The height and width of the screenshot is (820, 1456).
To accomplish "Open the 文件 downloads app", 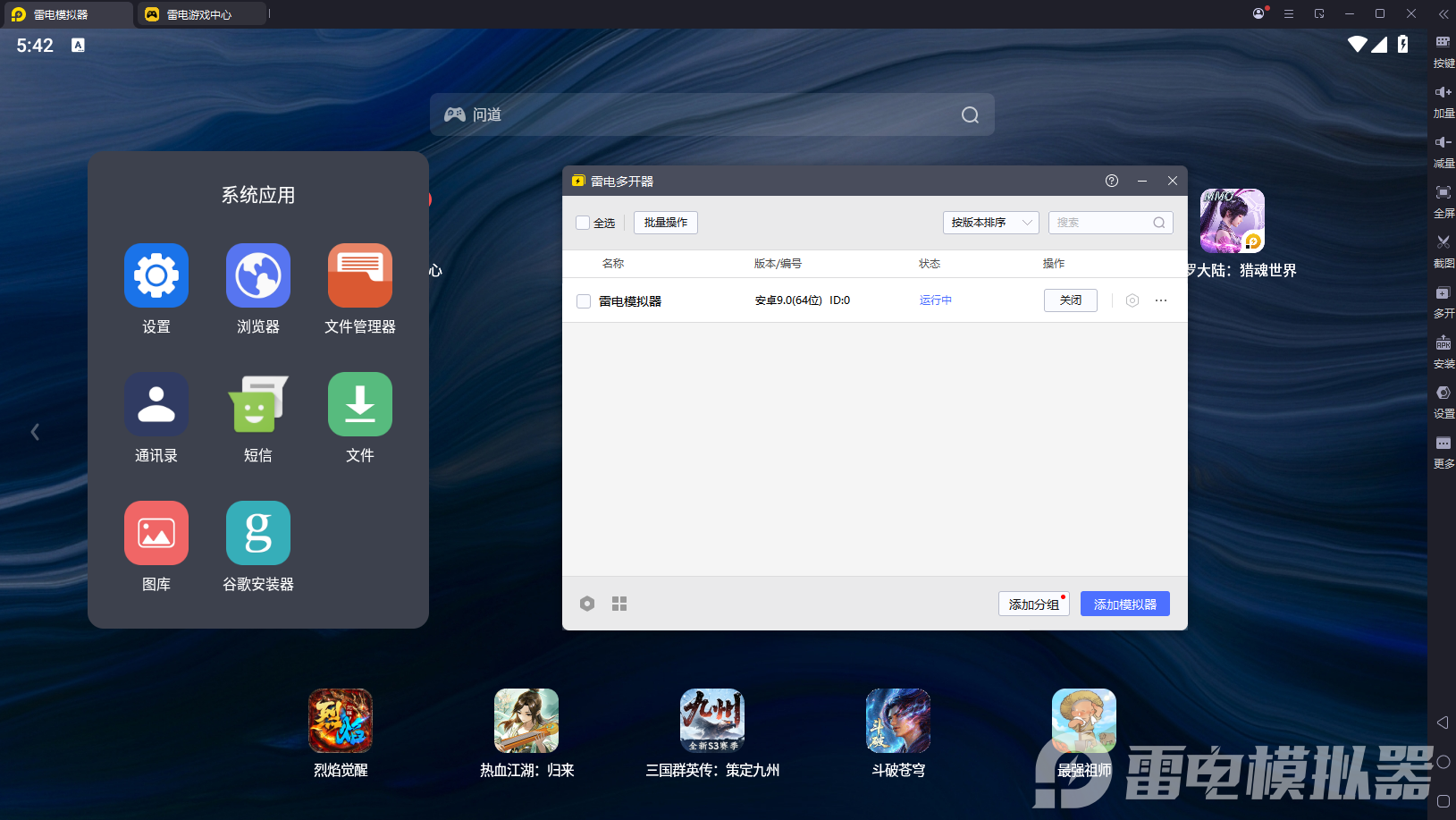I will pos(360,404).
